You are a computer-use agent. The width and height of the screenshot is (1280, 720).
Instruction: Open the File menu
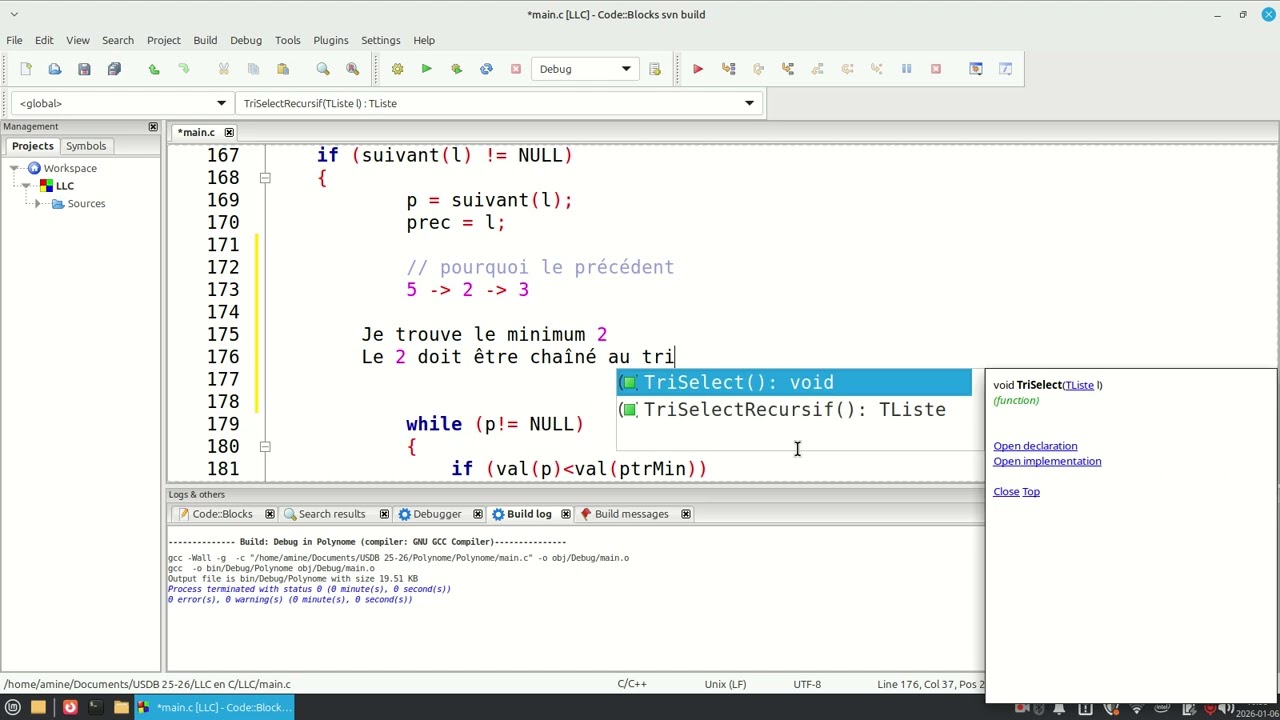click(x=14, y=40)
